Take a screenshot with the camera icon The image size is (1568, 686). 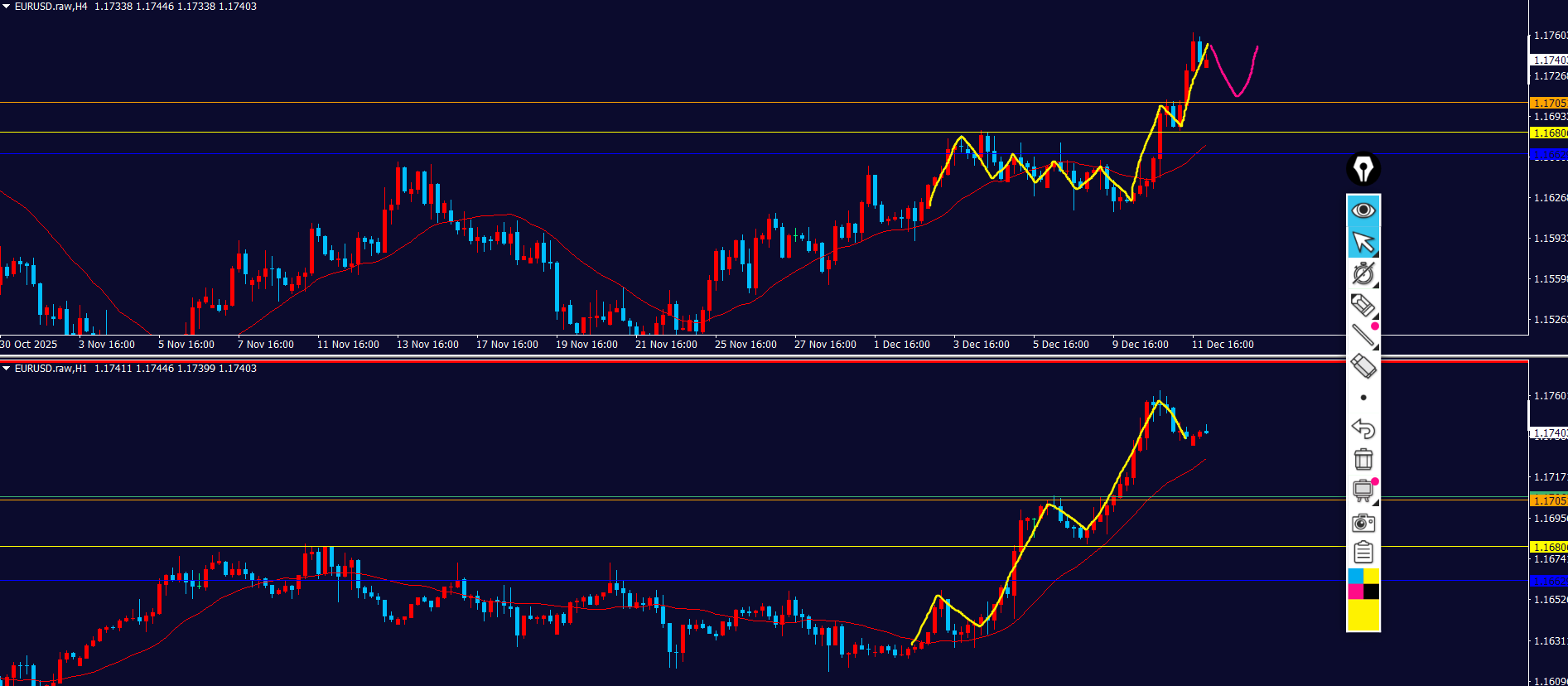point(1363,523)
